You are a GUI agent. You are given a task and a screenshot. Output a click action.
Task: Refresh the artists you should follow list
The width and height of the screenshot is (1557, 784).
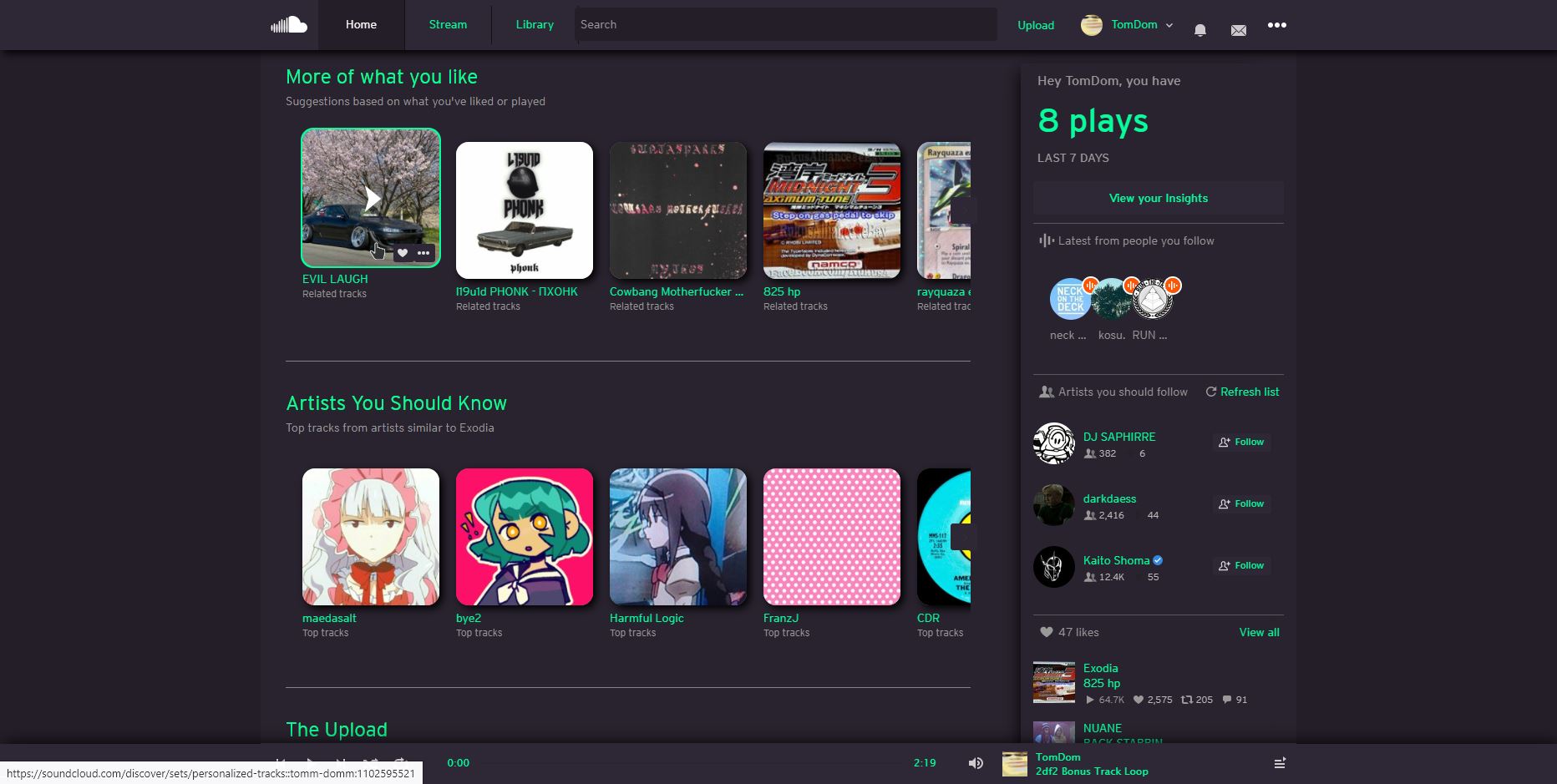point(1242,392)
